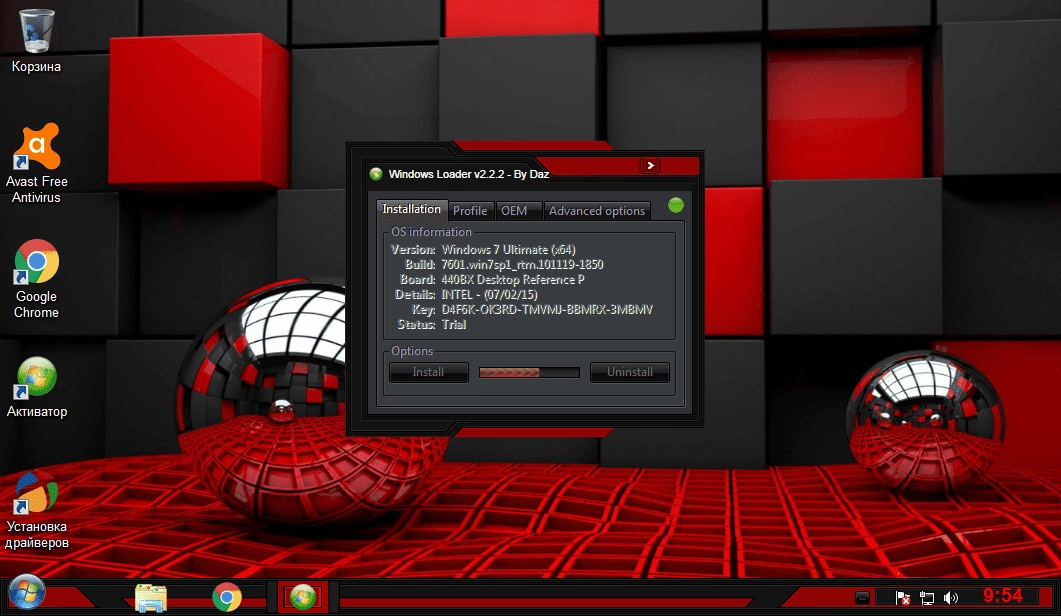
Task: Click the Details value INTEL - (07/02/15)
Action: coord(489,294)
